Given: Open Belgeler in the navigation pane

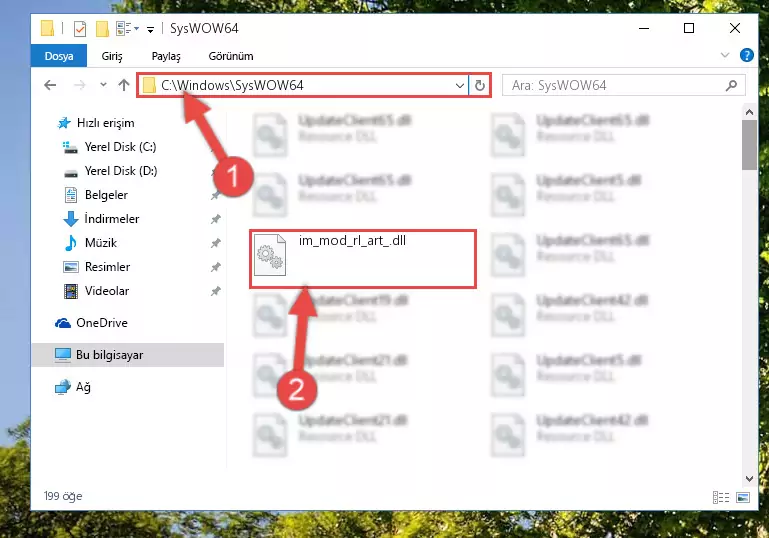Looking at the screenshot, I should [106, 195].
